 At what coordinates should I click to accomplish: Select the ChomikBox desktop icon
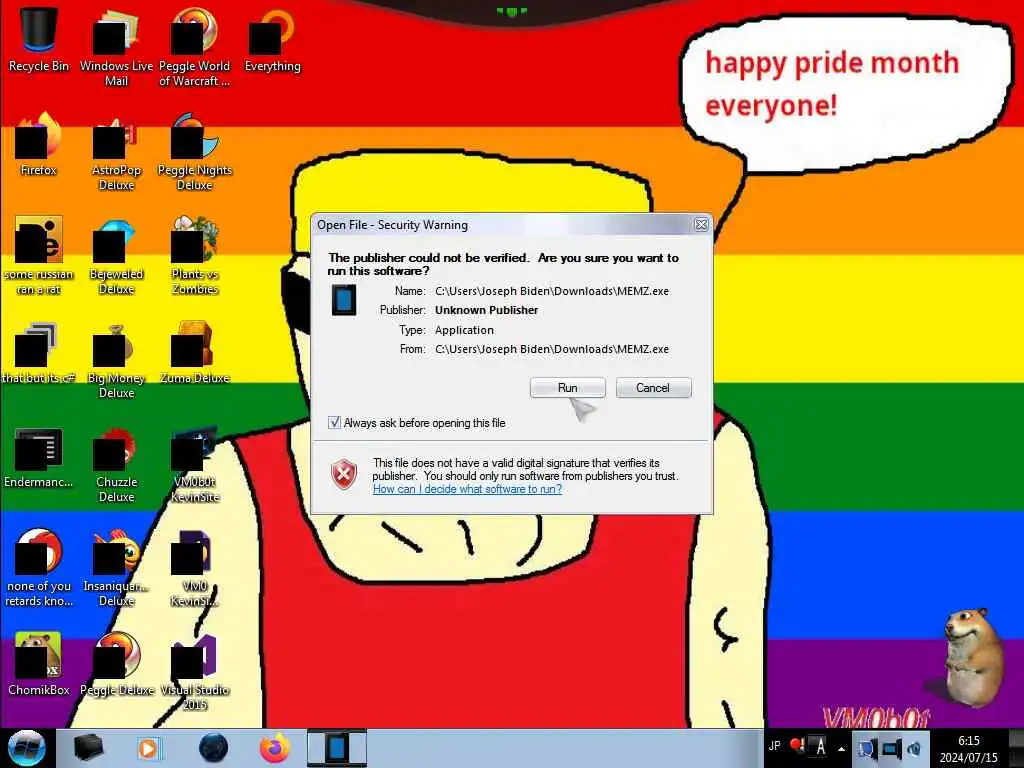(x=39, y=664)
